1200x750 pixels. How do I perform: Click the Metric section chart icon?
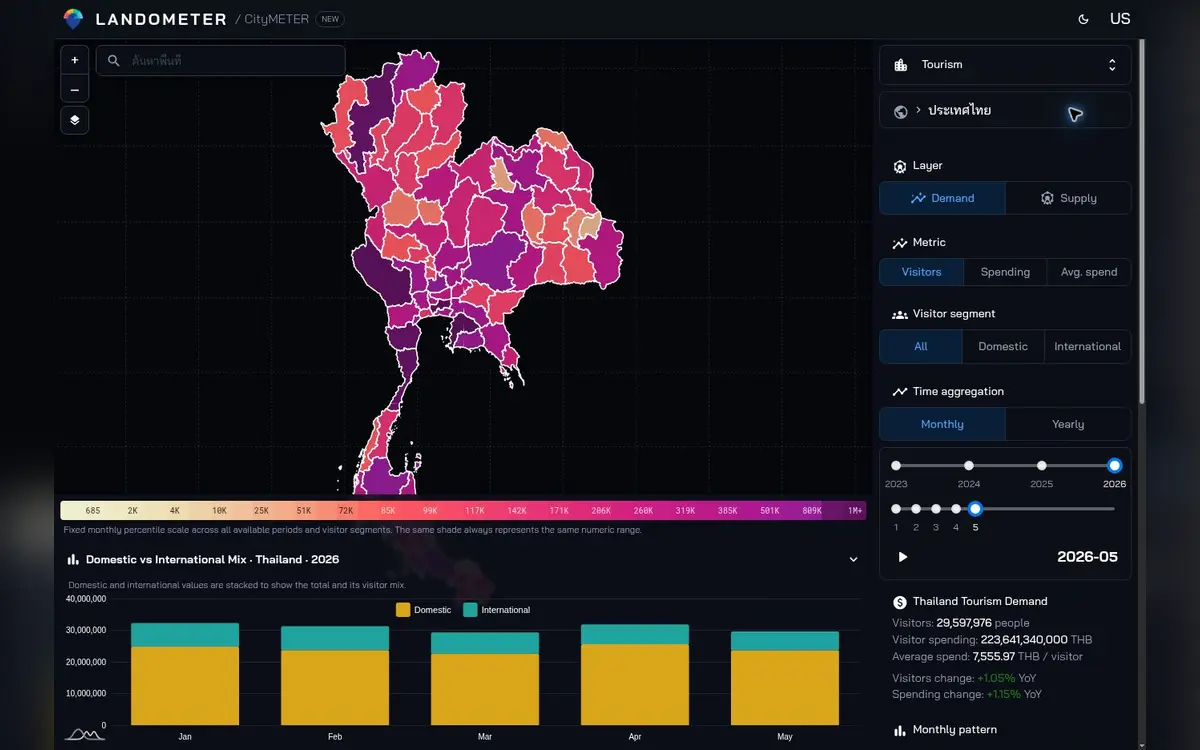900,243
